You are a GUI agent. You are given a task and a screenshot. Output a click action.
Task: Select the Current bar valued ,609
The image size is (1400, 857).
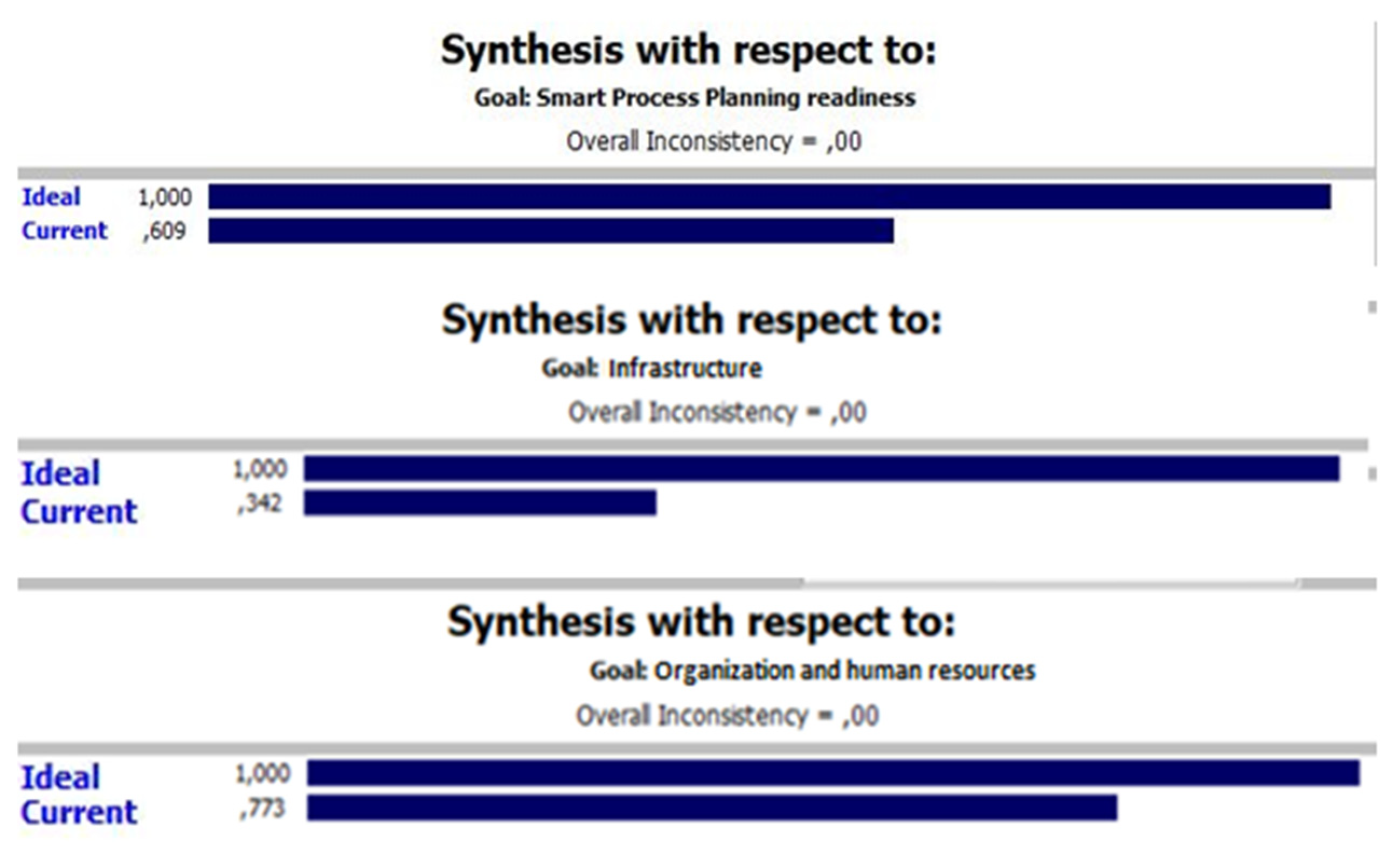pos(551,231)
